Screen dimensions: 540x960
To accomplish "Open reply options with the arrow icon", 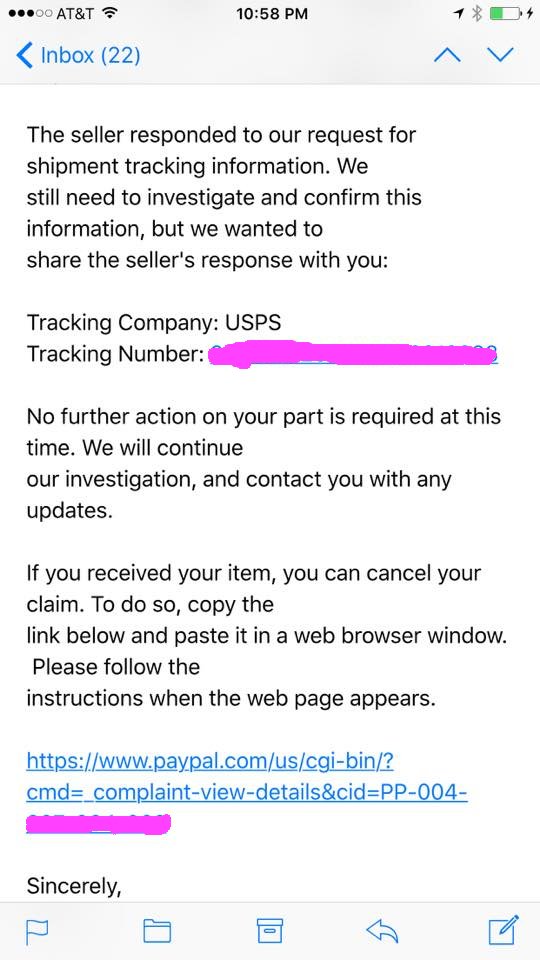I will pos(382,931).
